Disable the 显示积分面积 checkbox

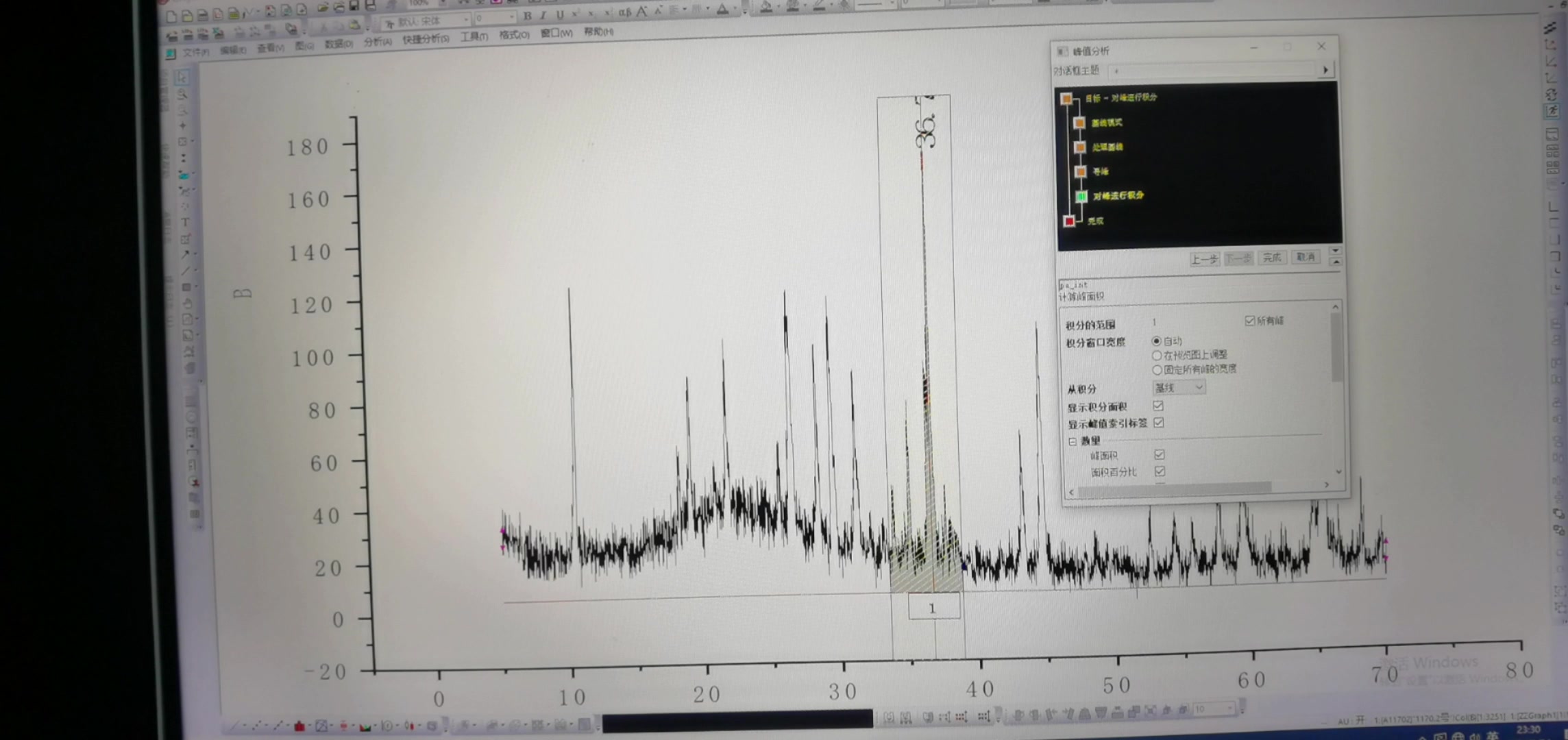[1159, 406]
